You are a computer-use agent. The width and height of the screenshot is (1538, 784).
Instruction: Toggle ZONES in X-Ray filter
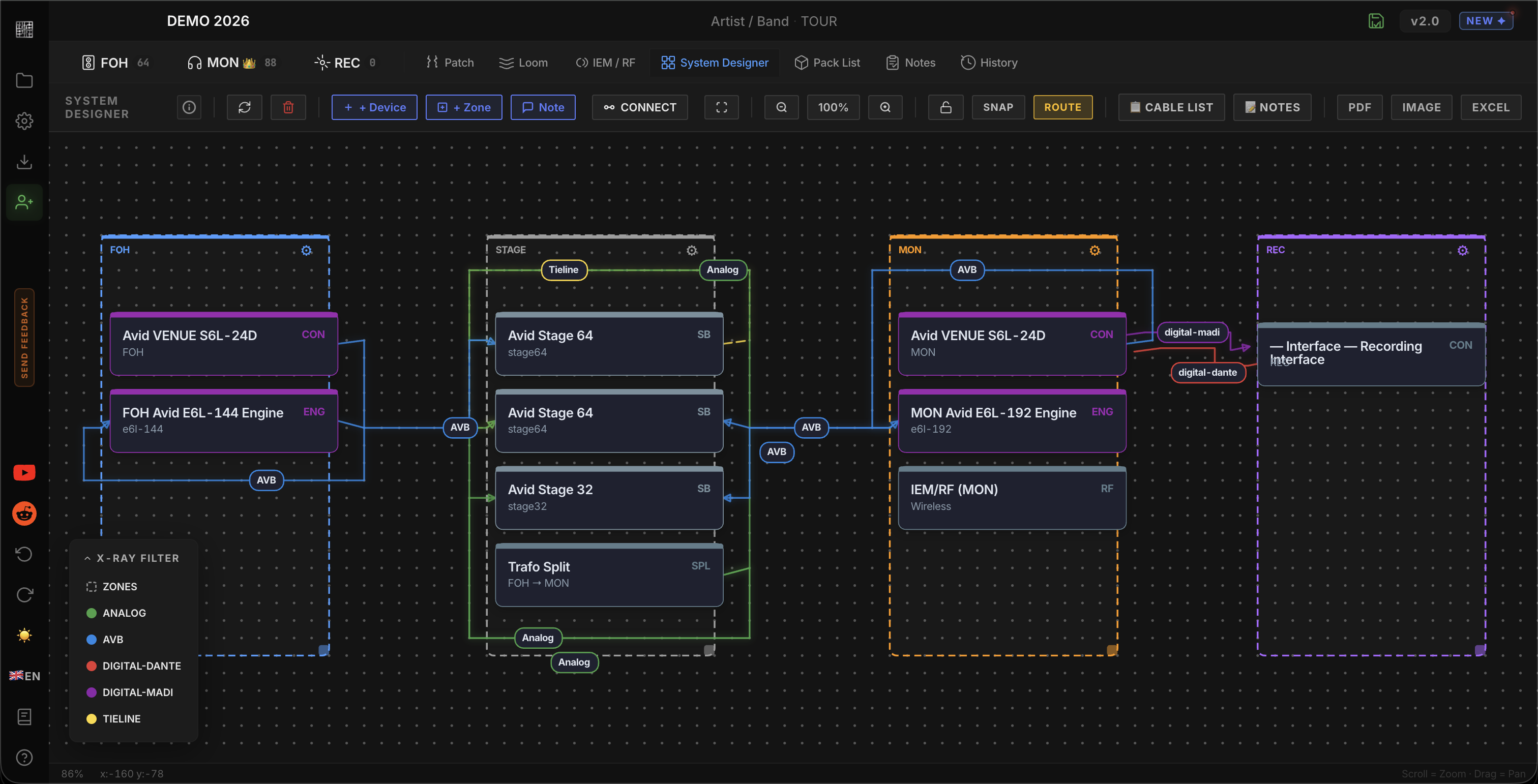tap(112, 587)
